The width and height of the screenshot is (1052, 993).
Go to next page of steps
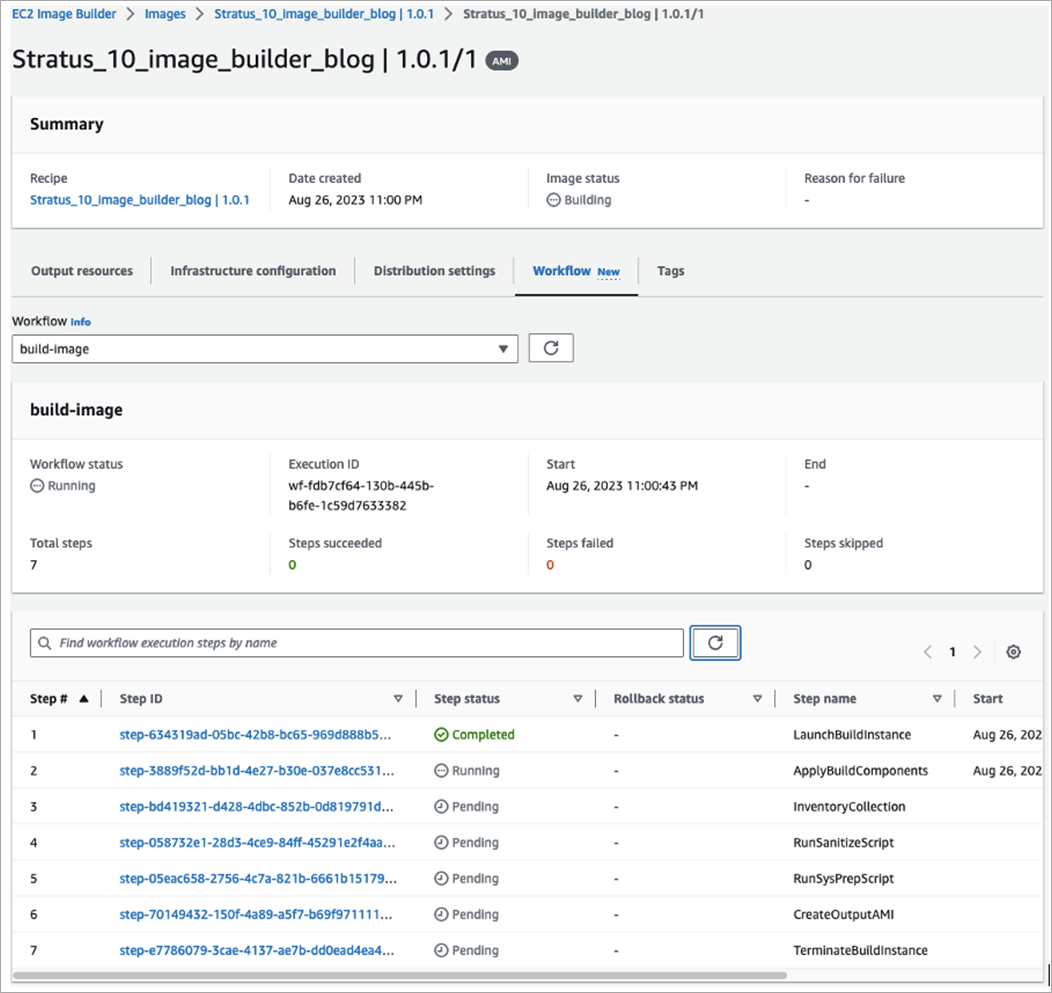[x=978, y=651]
